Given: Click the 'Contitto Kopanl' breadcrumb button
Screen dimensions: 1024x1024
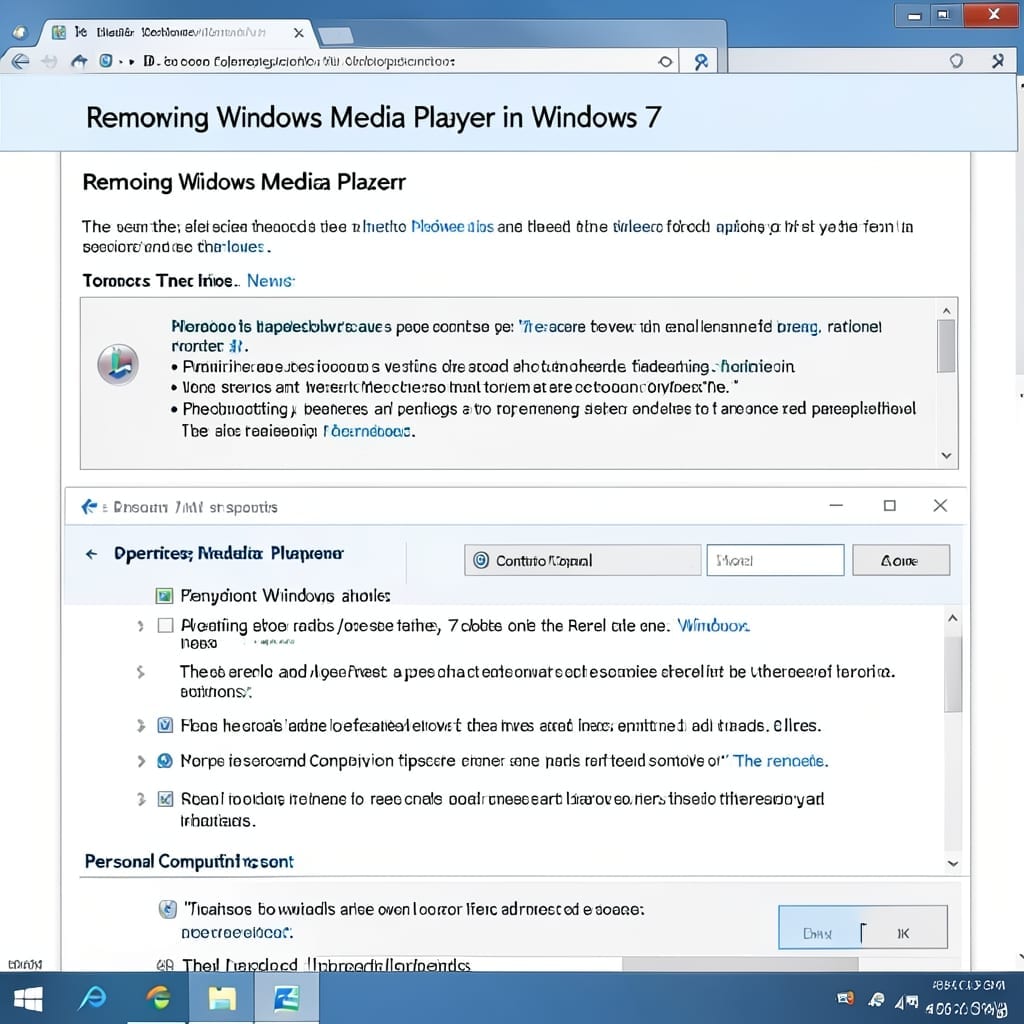Looking at the screenshot, I should point(583,560).
